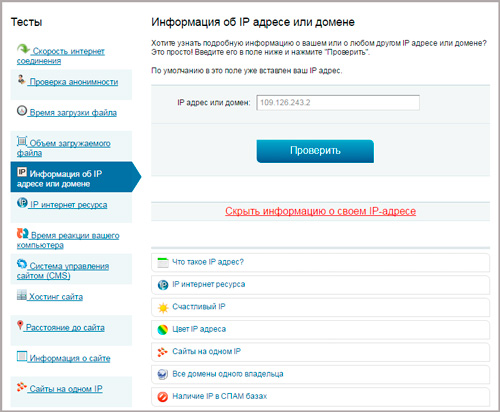
Task: Click the clock icon for file load time
Action: 22,110
